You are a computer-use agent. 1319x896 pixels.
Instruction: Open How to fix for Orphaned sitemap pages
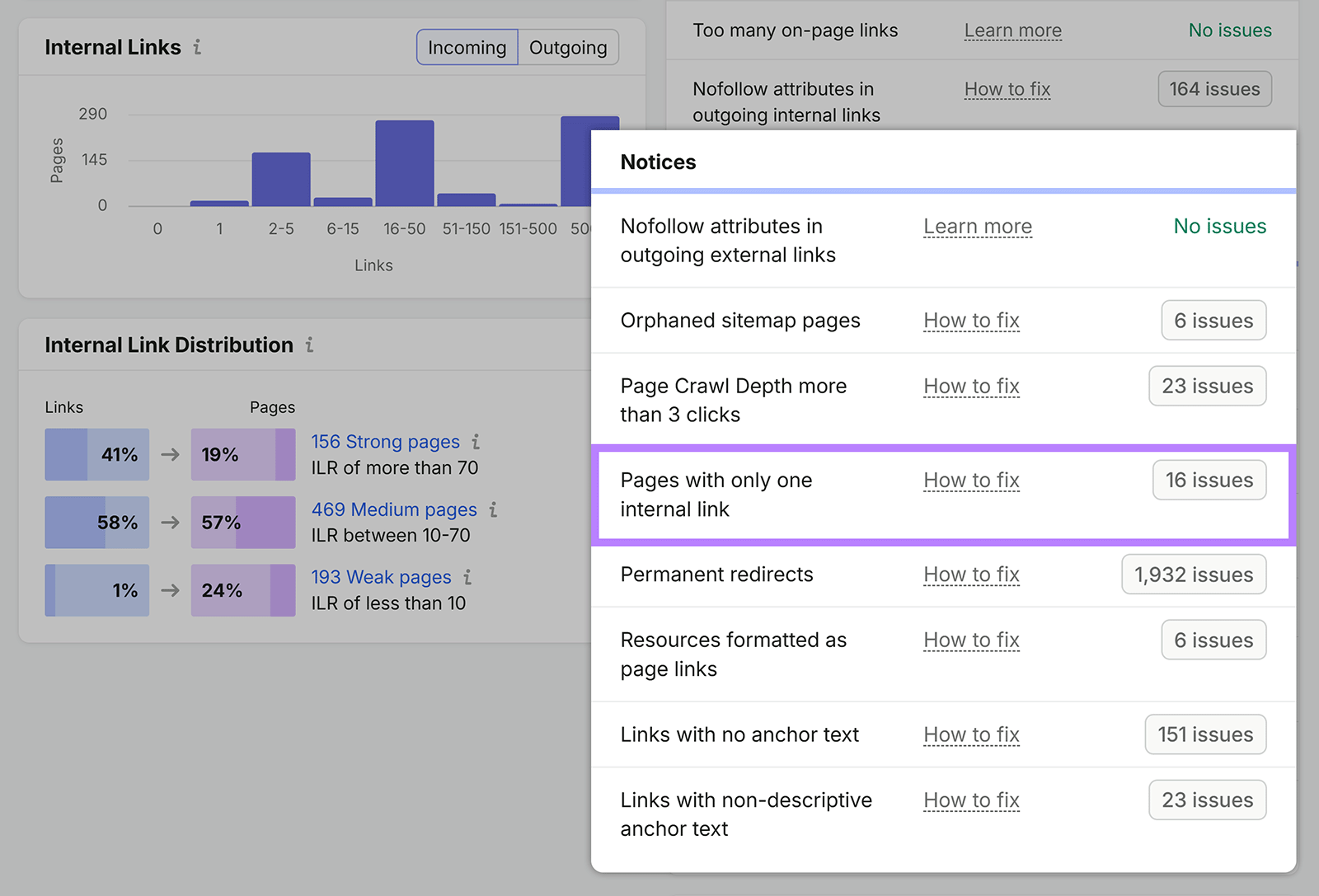click(972, 321)
